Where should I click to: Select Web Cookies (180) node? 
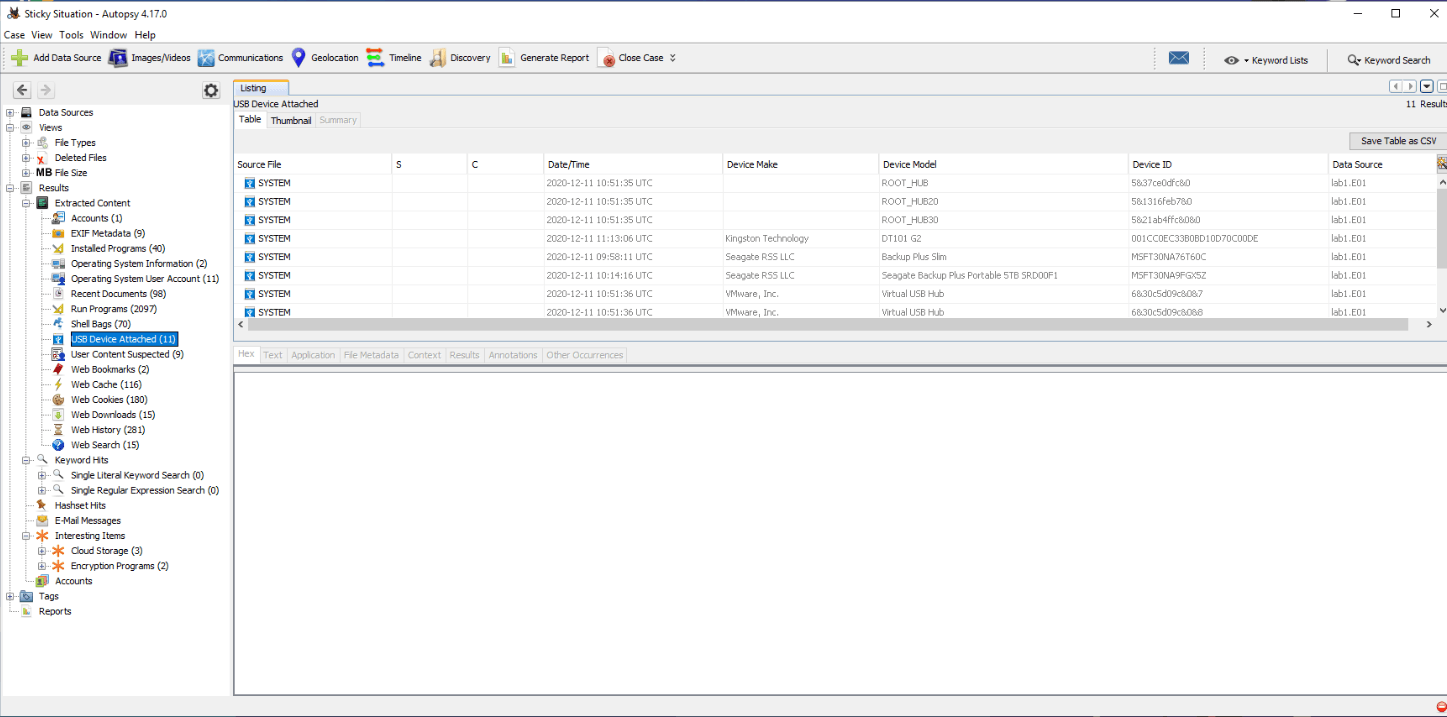[x=109, y=400]
